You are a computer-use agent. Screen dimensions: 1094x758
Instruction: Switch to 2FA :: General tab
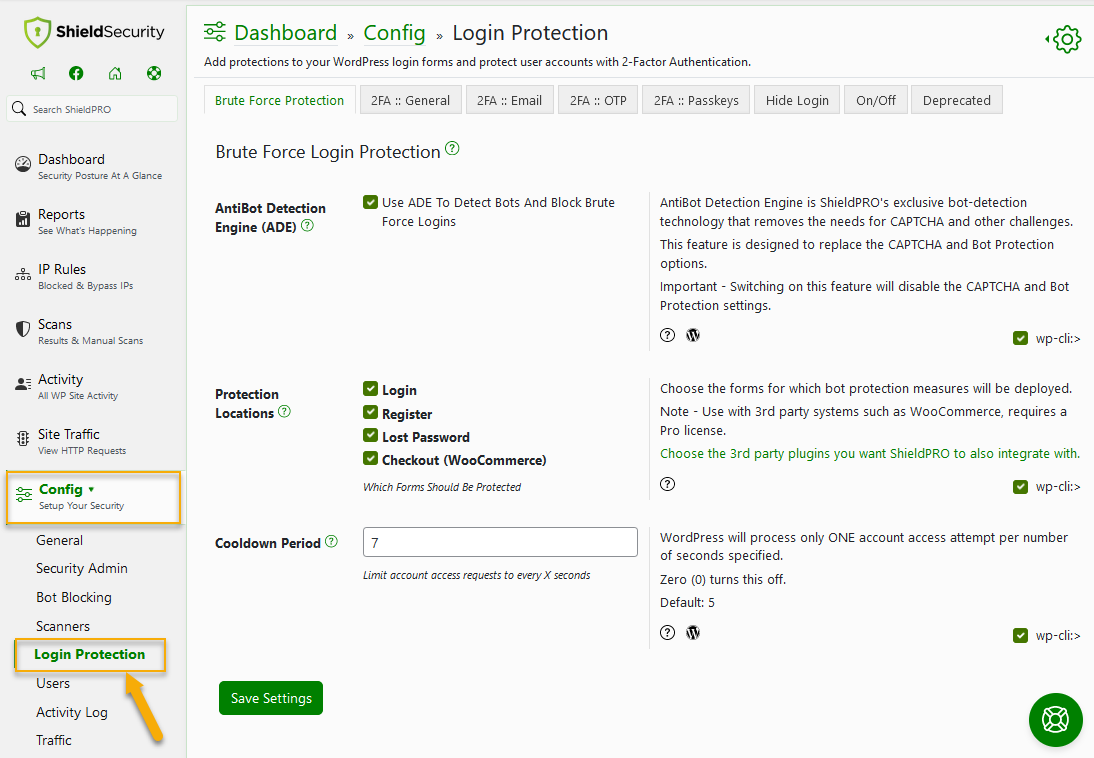[410, 101]
